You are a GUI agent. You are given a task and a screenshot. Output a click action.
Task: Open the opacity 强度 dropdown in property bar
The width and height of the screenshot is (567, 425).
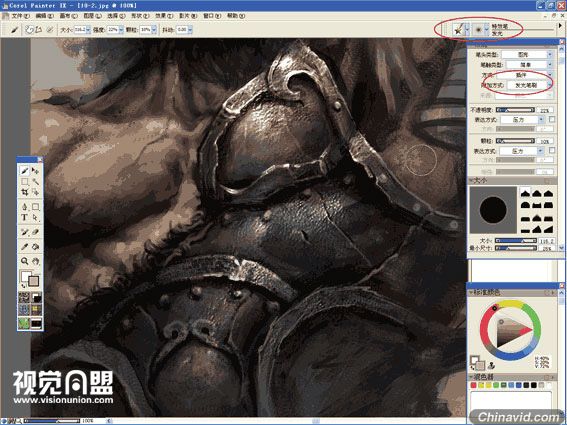pyautogui.click(x=121, y=30)
